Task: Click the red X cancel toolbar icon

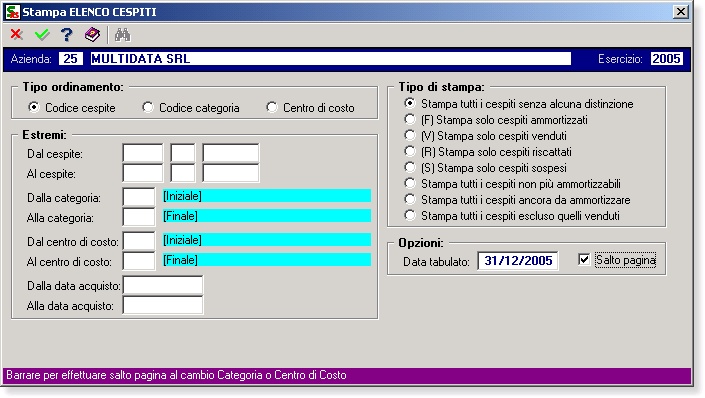Action: pos(17,34)
